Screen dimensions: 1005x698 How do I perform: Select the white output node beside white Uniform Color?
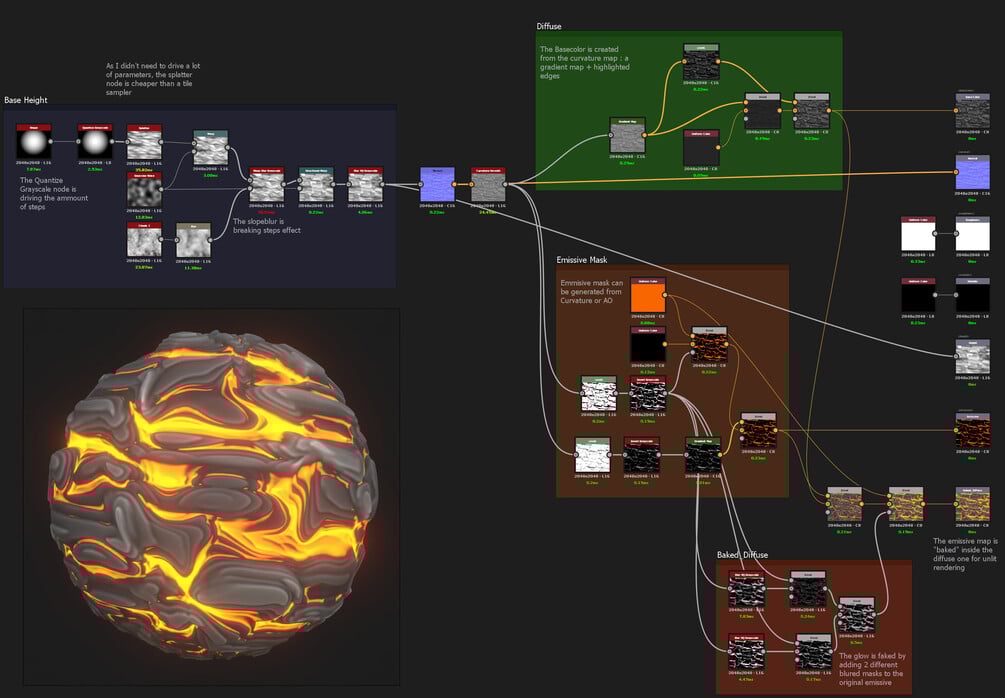[x=972, y=234]
